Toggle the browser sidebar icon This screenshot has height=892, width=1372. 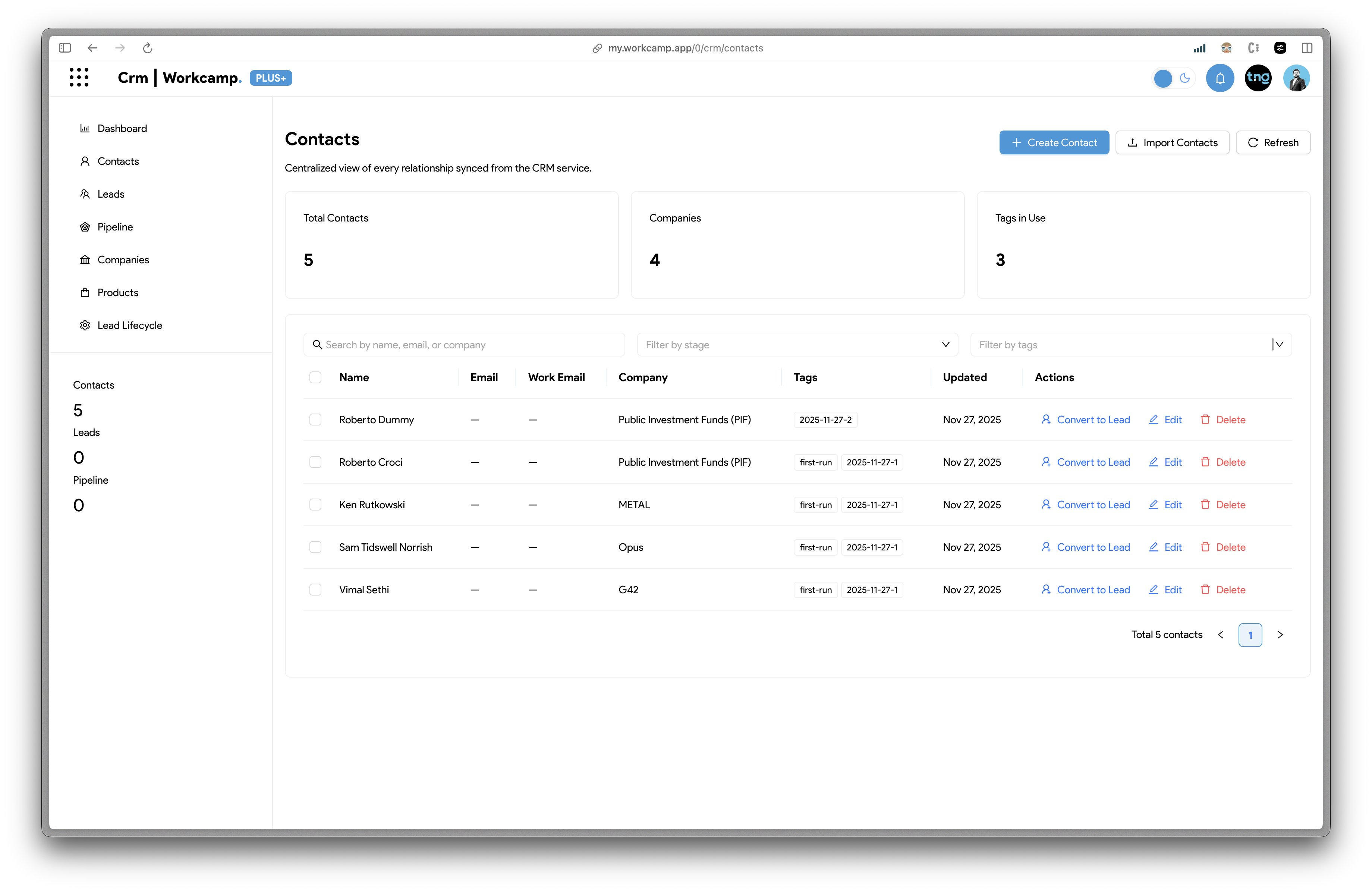tap(64, 48)
